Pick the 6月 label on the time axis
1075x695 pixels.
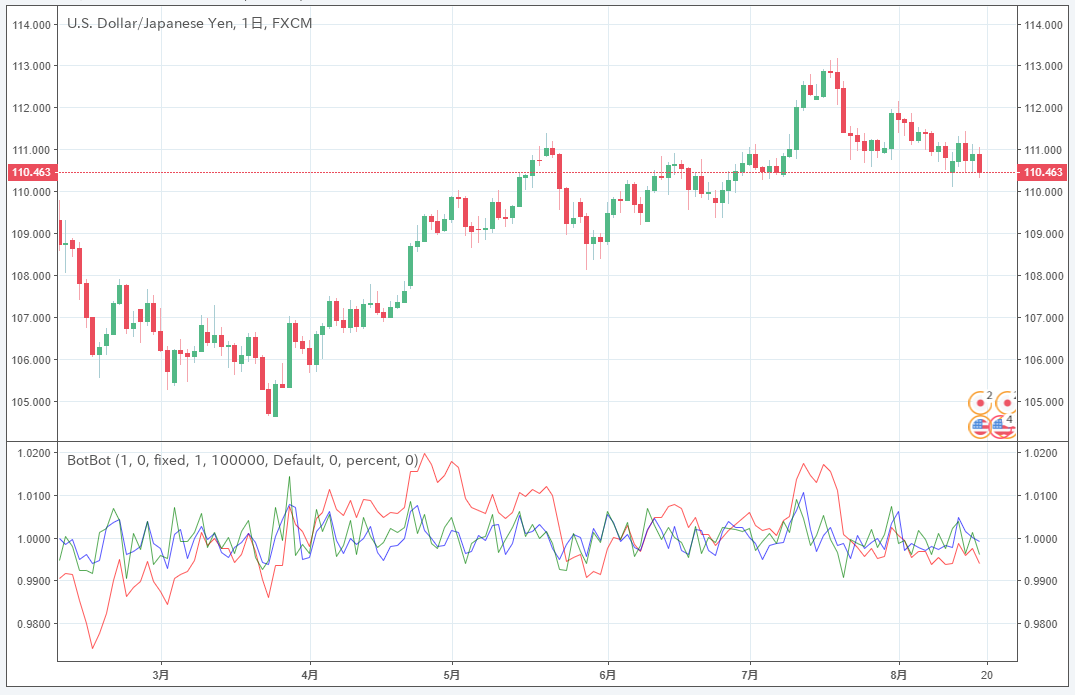(607, 676)
